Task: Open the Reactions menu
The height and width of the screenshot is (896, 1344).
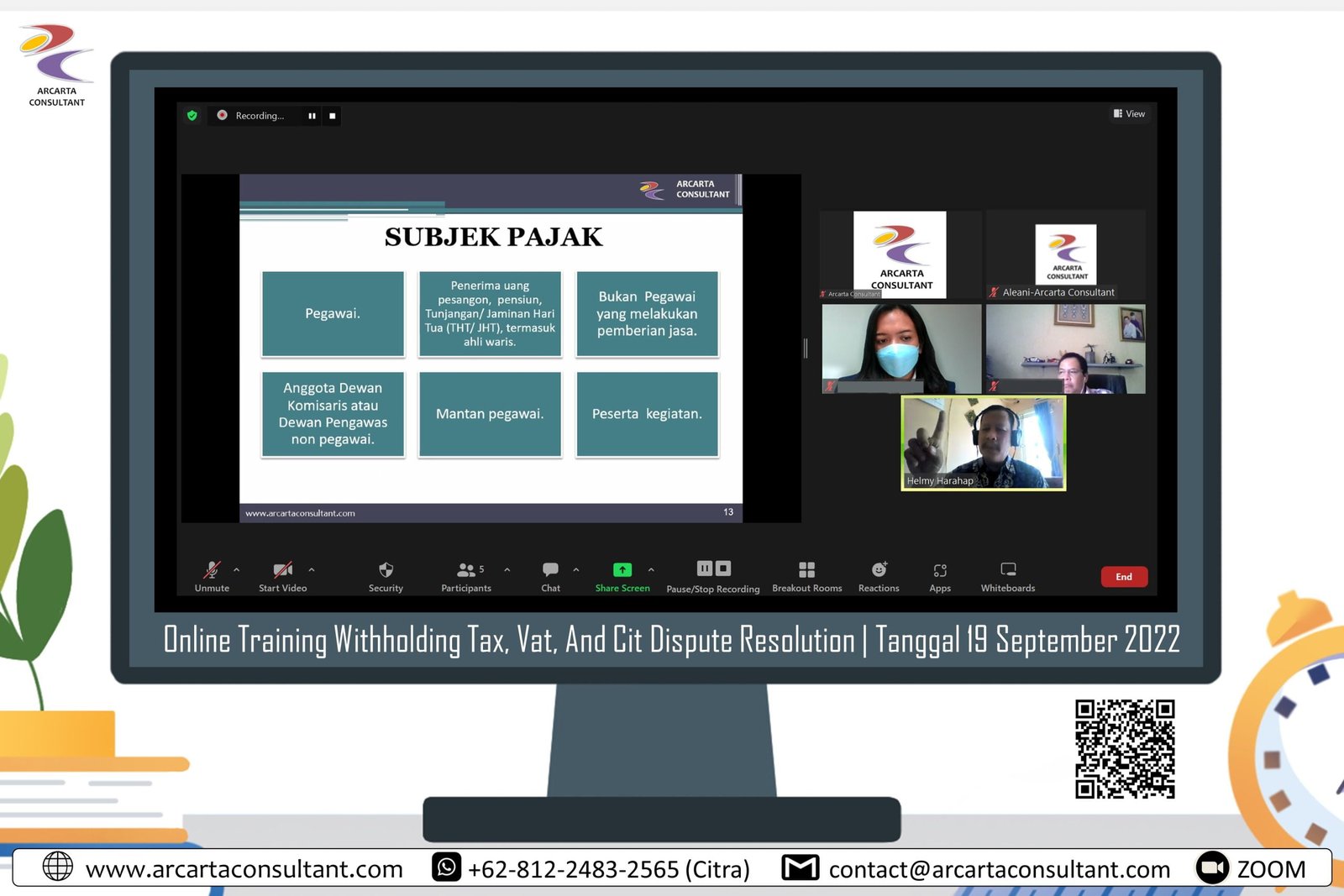Action: [879, 570]
